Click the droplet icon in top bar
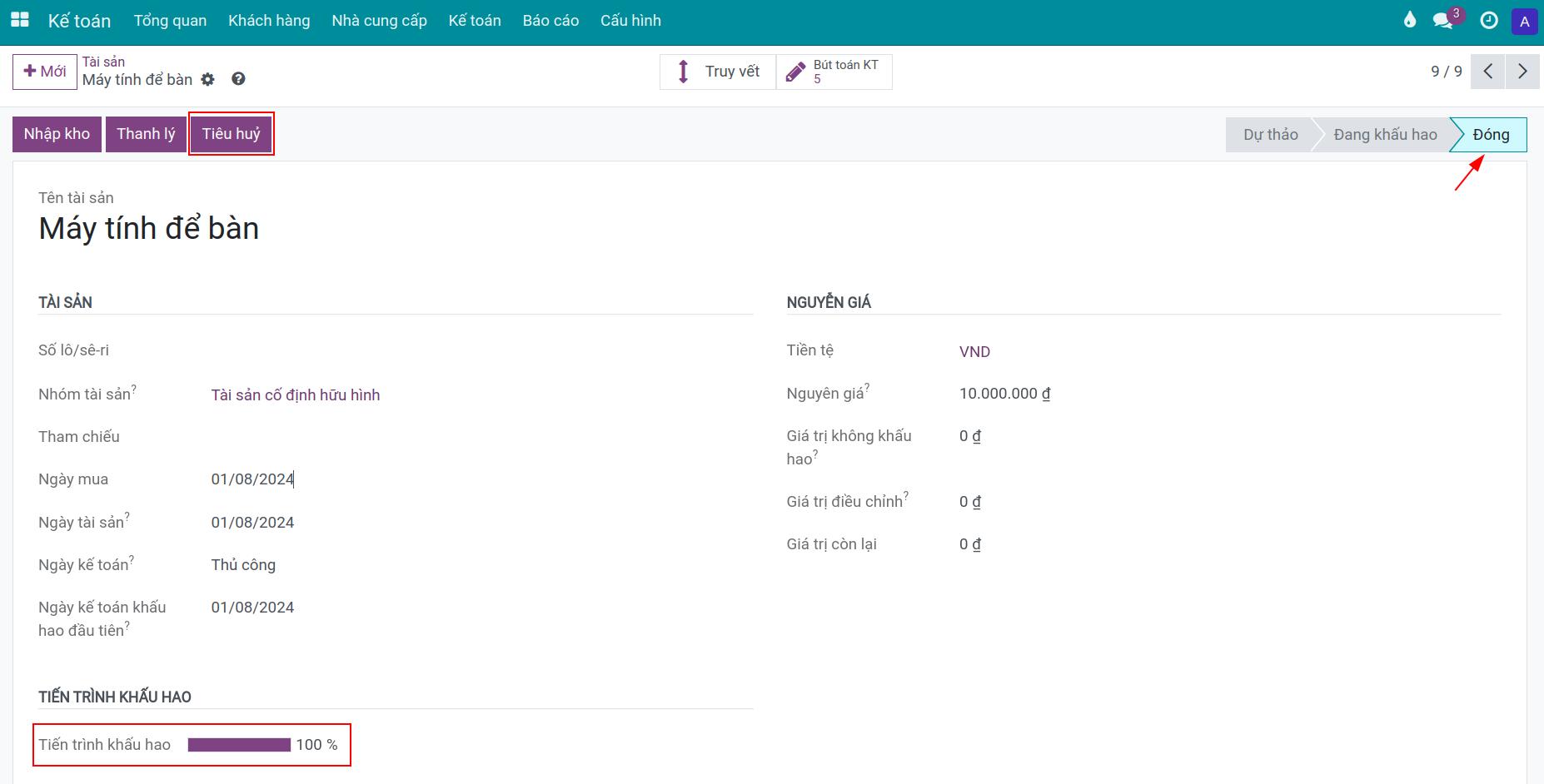The image size is (1544, 784). (1410, 21)
